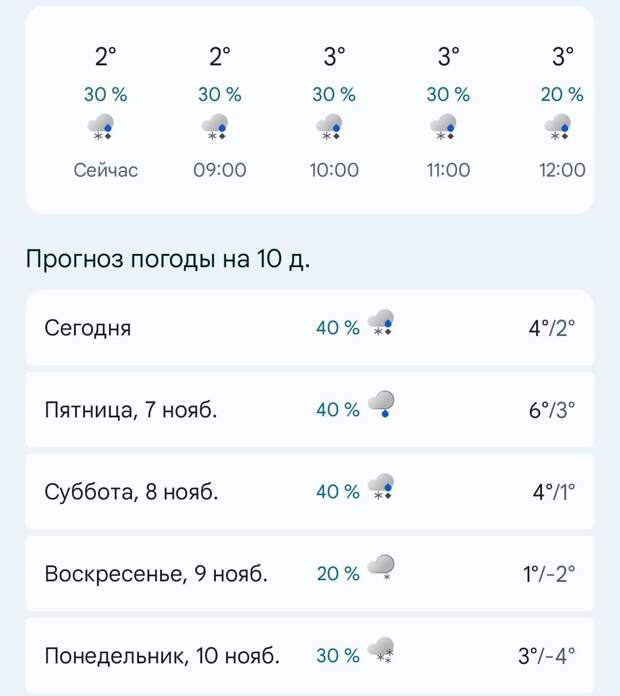This screenshot has width=620, height=696.
Task: Tap the 12:00 hourly time label
Action: 562,170
